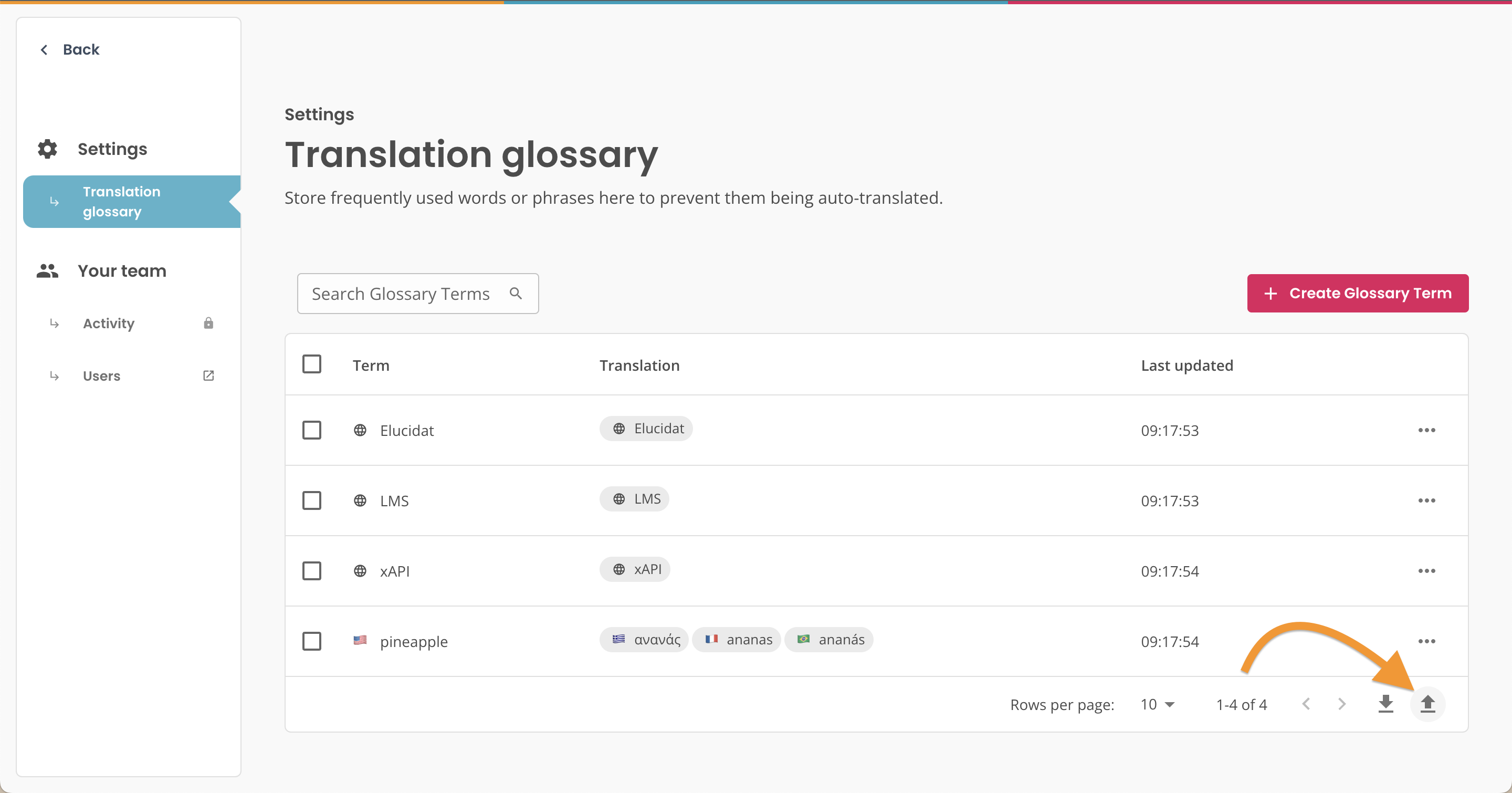Click the Greek ananás translation chip
Screen dimensions: 1512x793
tap(643, 639)
